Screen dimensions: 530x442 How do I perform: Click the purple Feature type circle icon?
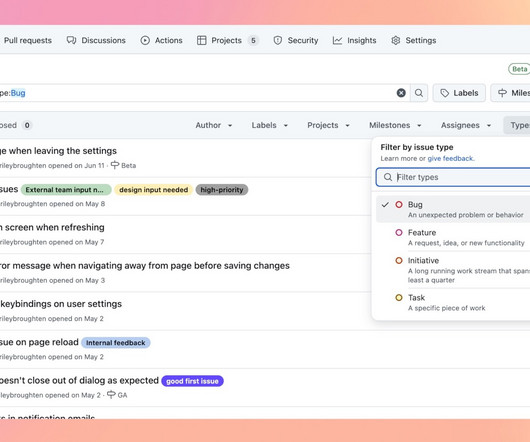(399, 232)
